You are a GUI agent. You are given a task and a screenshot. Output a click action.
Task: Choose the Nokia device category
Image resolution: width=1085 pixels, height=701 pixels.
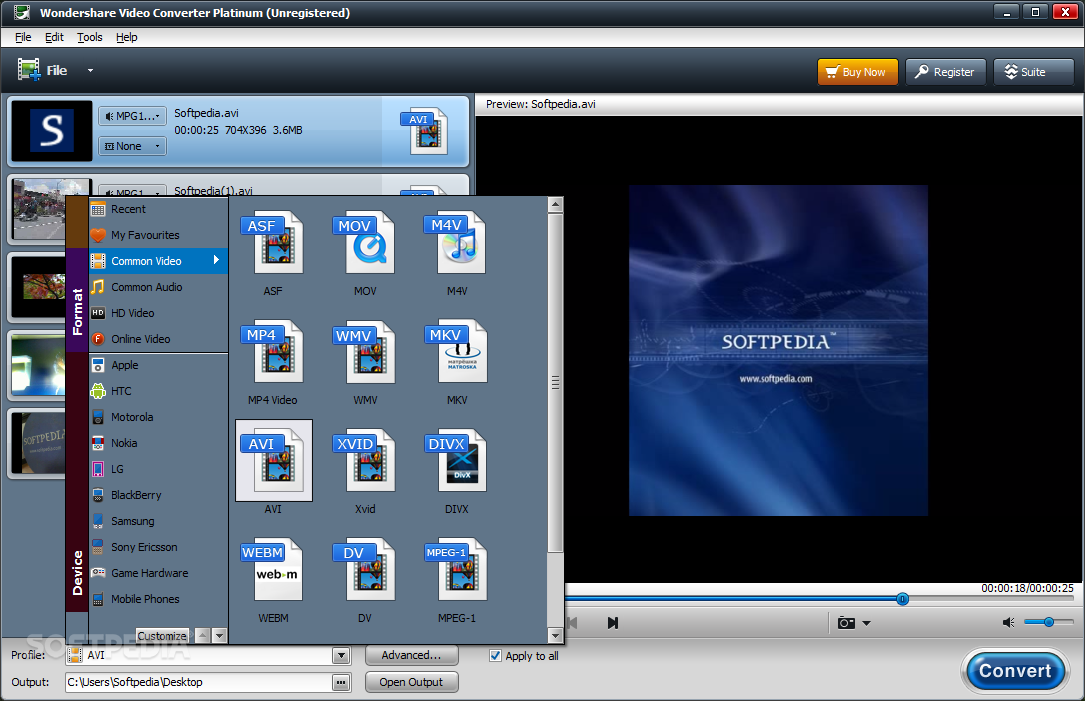click(x=158, y=443)
